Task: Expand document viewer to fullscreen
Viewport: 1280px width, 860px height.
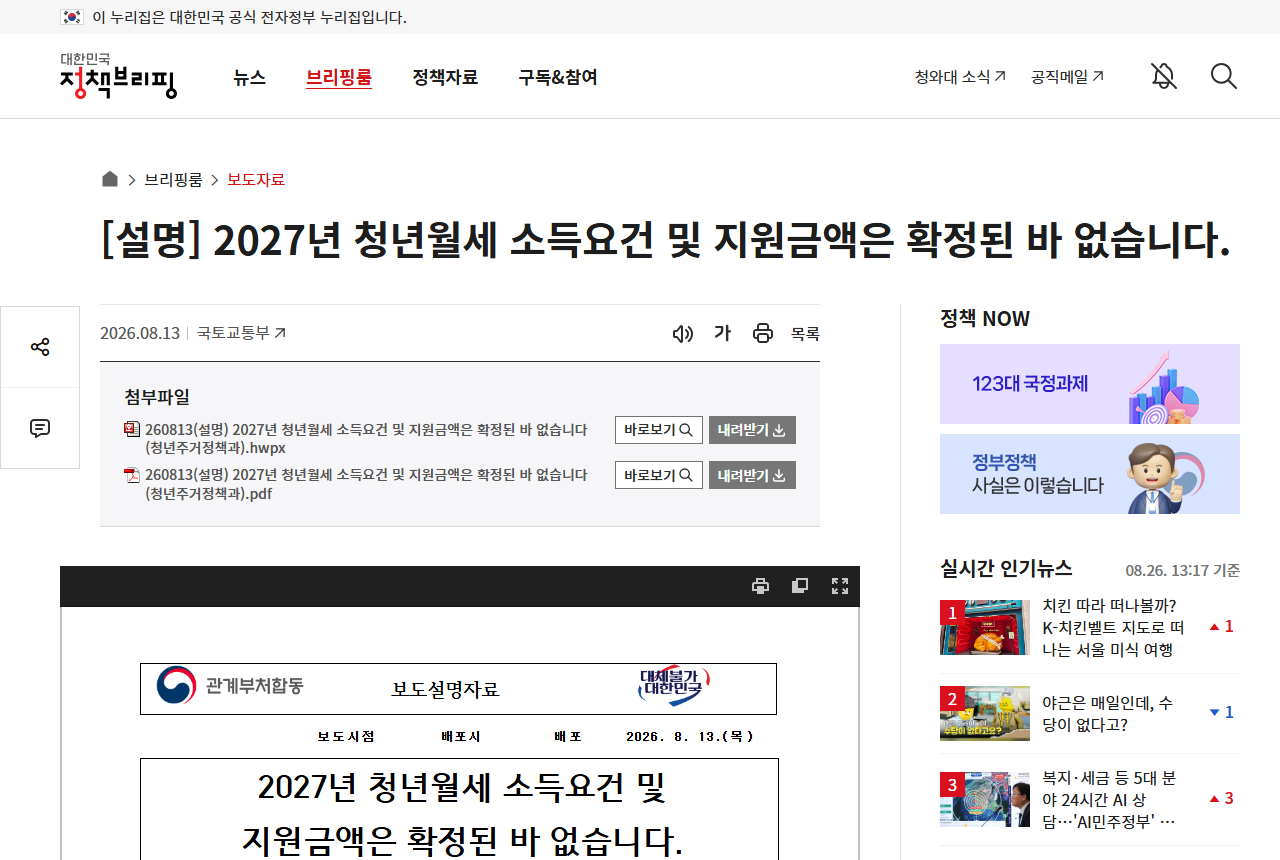Action: tap(840, 586)
